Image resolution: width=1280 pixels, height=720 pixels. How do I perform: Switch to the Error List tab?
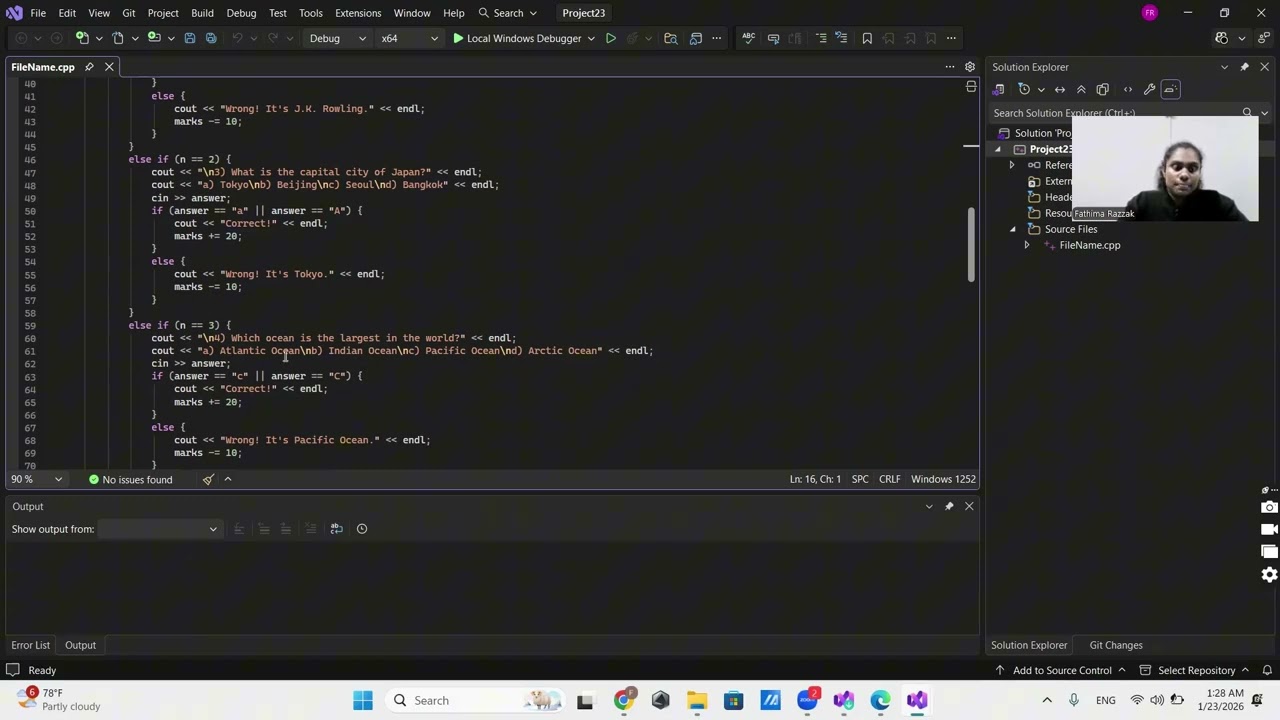coord(30,645)
